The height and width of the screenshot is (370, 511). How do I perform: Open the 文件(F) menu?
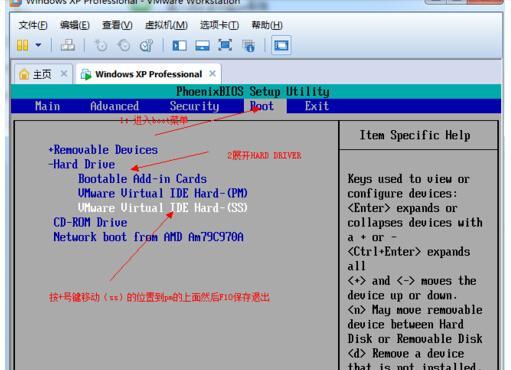click(33, 25)
